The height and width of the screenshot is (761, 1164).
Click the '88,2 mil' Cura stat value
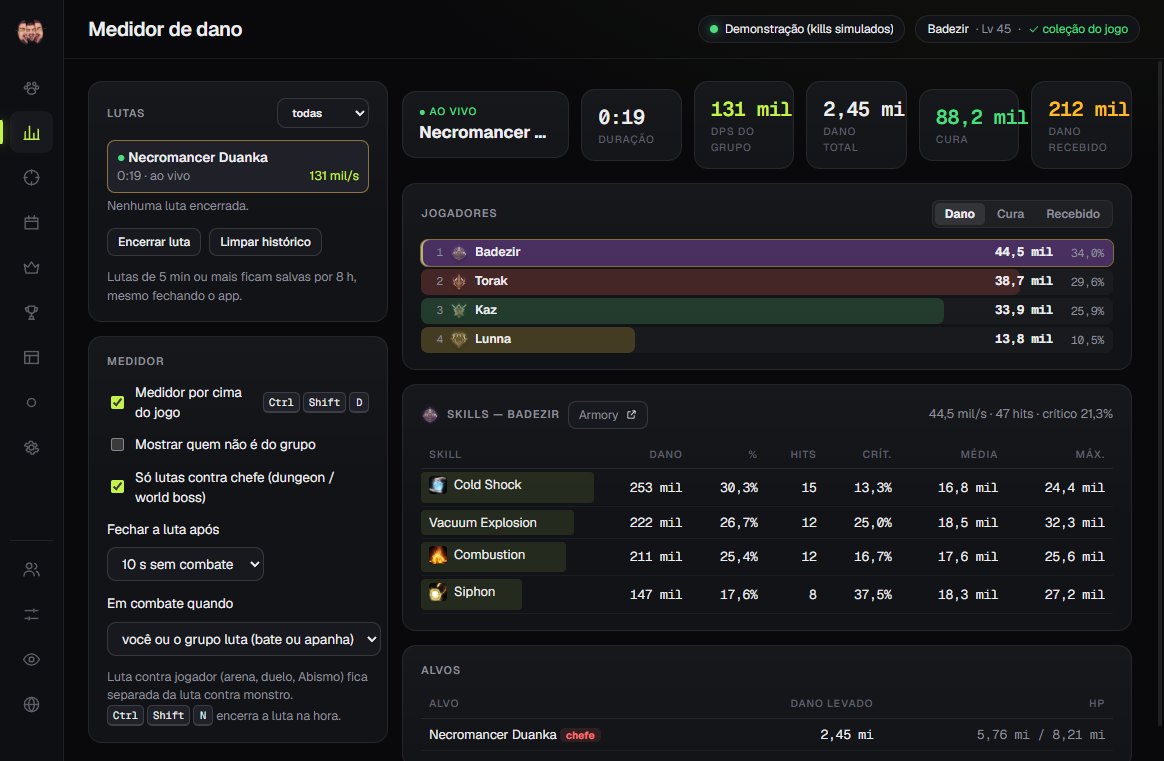pyautogui.click(x=981, y=117)
